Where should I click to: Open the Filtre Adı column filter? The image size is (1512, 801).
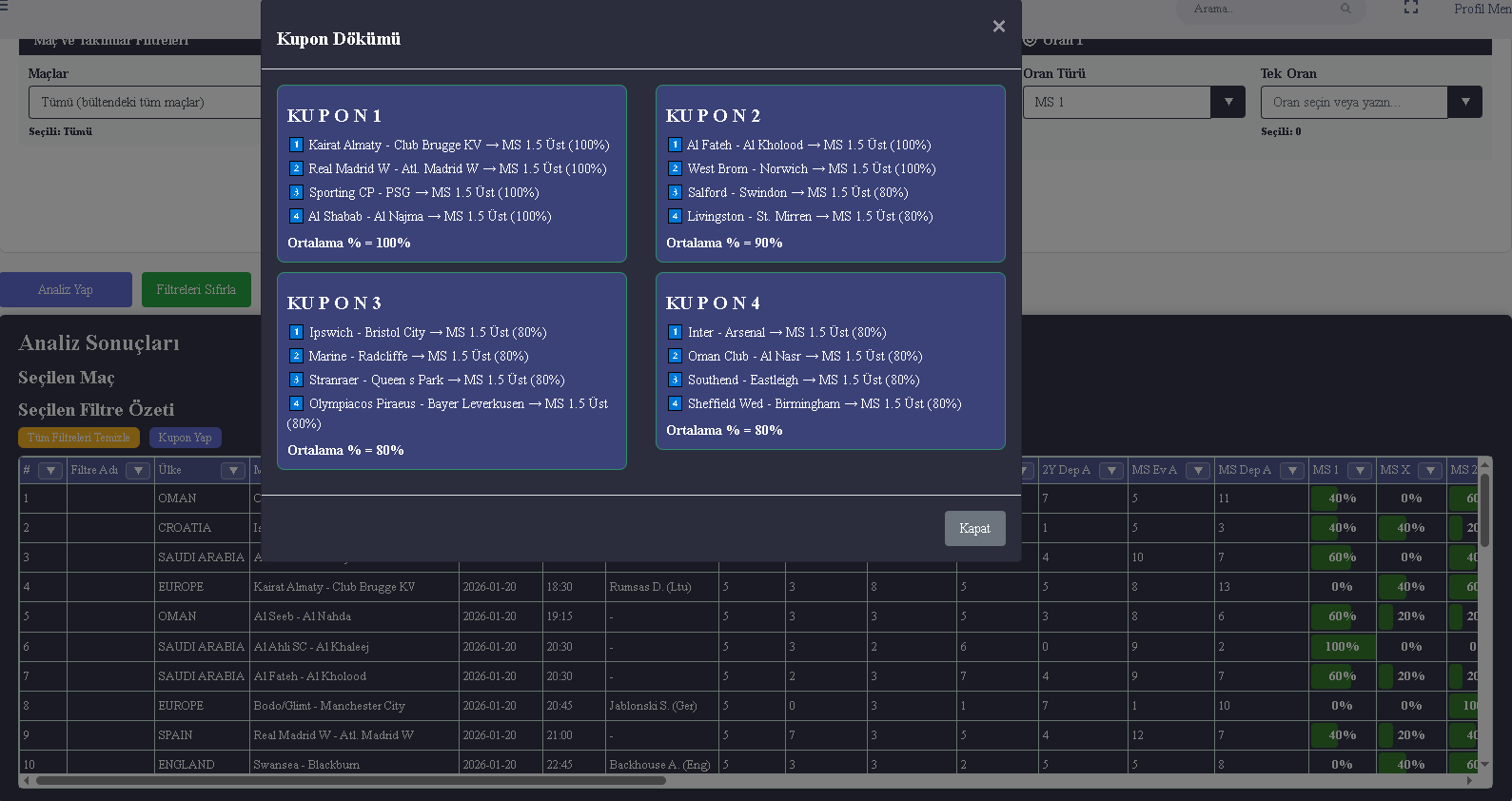138,471
